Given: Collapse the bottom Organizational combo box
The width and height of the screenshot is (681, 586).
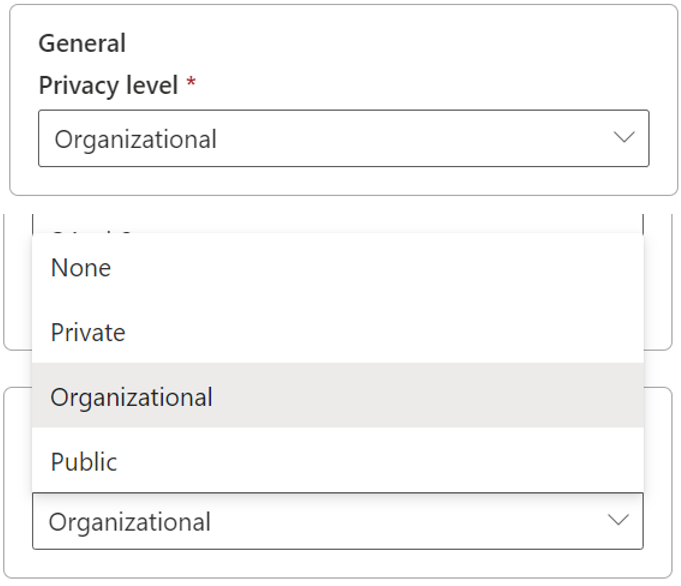Looking at the screenshot, I should tap(337, 521).
